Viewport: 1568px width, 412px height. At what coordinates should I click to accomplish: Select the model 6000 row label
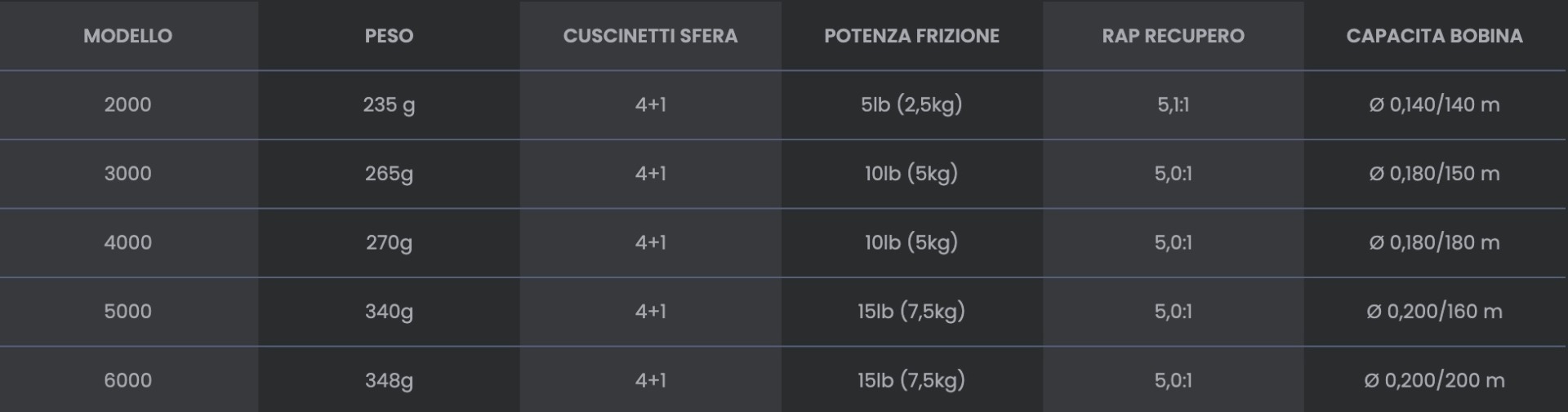[128, 380]
